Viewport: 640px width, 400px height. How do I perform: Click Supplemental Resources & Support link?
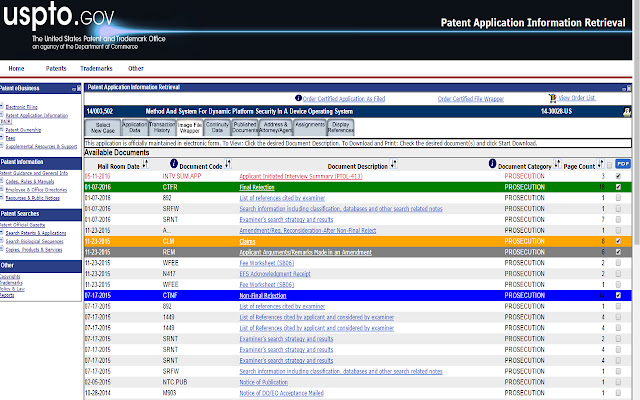[41, 146]
